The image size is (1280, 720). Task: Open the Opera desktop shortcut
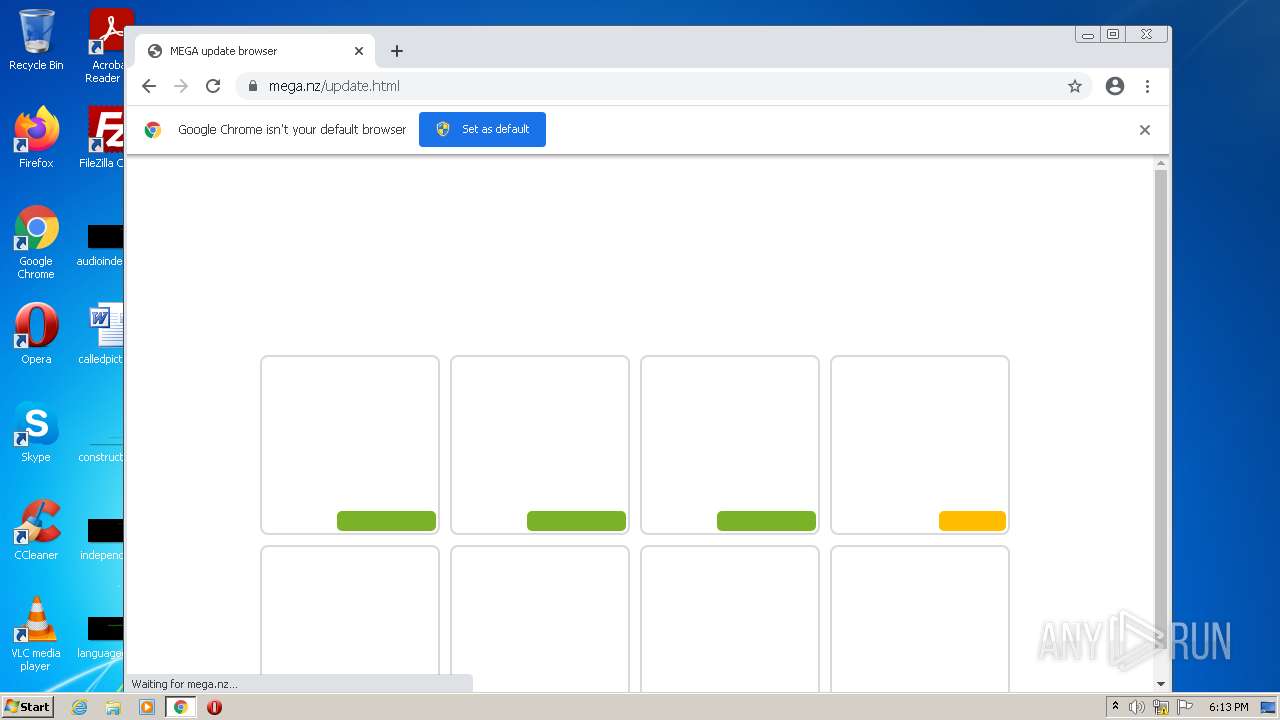coord(36,335)
